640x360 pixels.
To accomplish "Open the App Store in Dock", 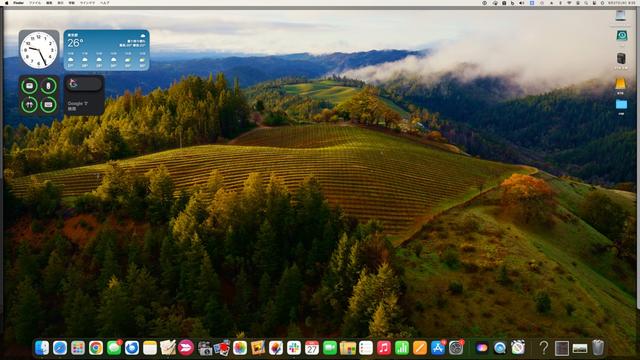I will [438, 348].
